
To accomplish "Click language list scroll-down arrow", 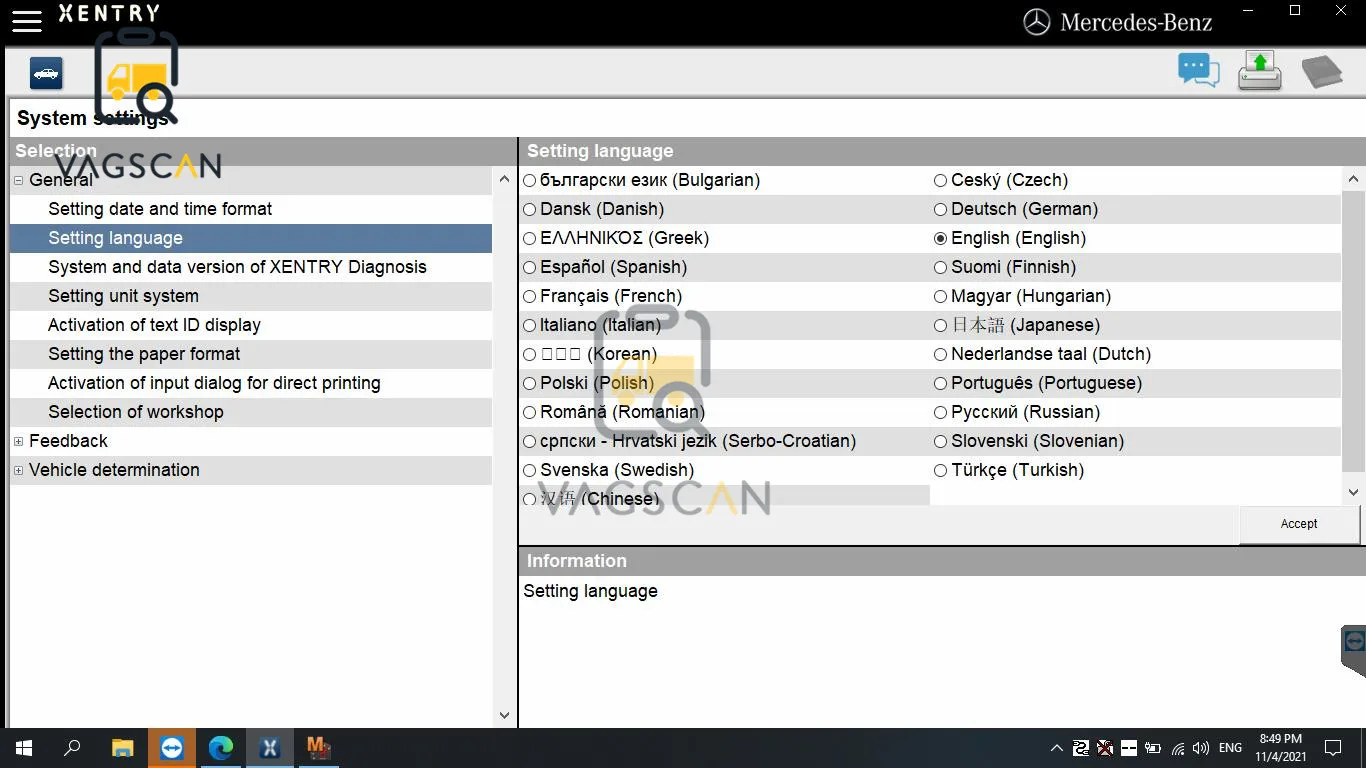I will (1353, 492).
